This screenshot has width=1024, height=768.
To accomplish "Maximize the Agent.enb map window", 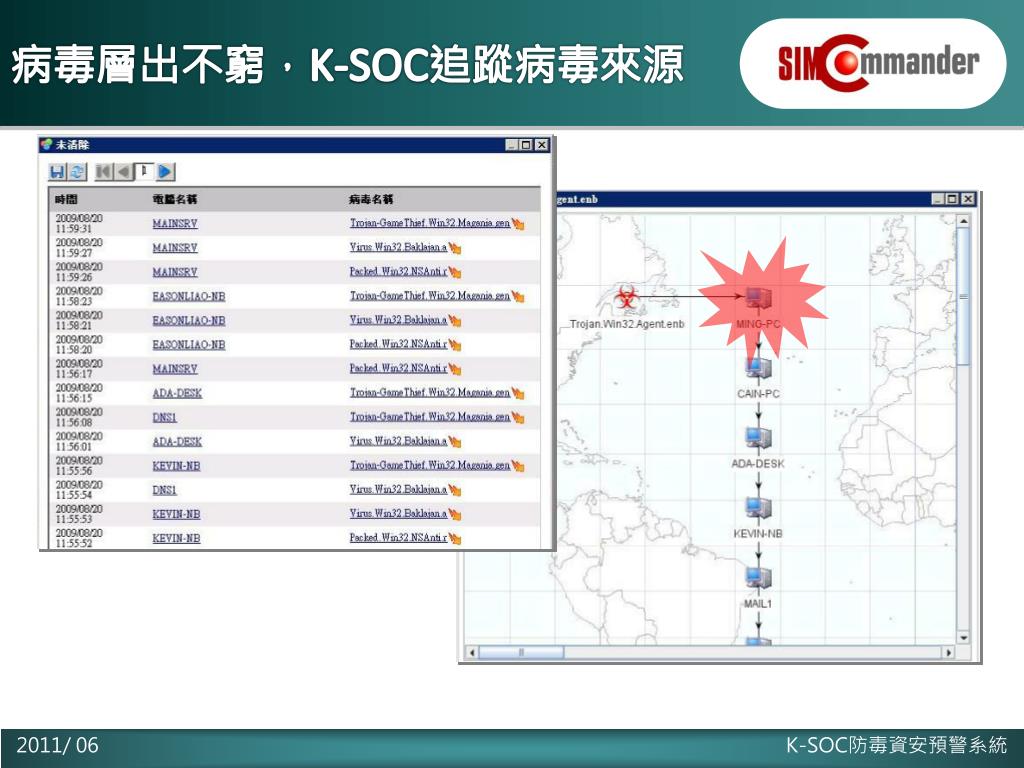I will click(x=953, y=199).
